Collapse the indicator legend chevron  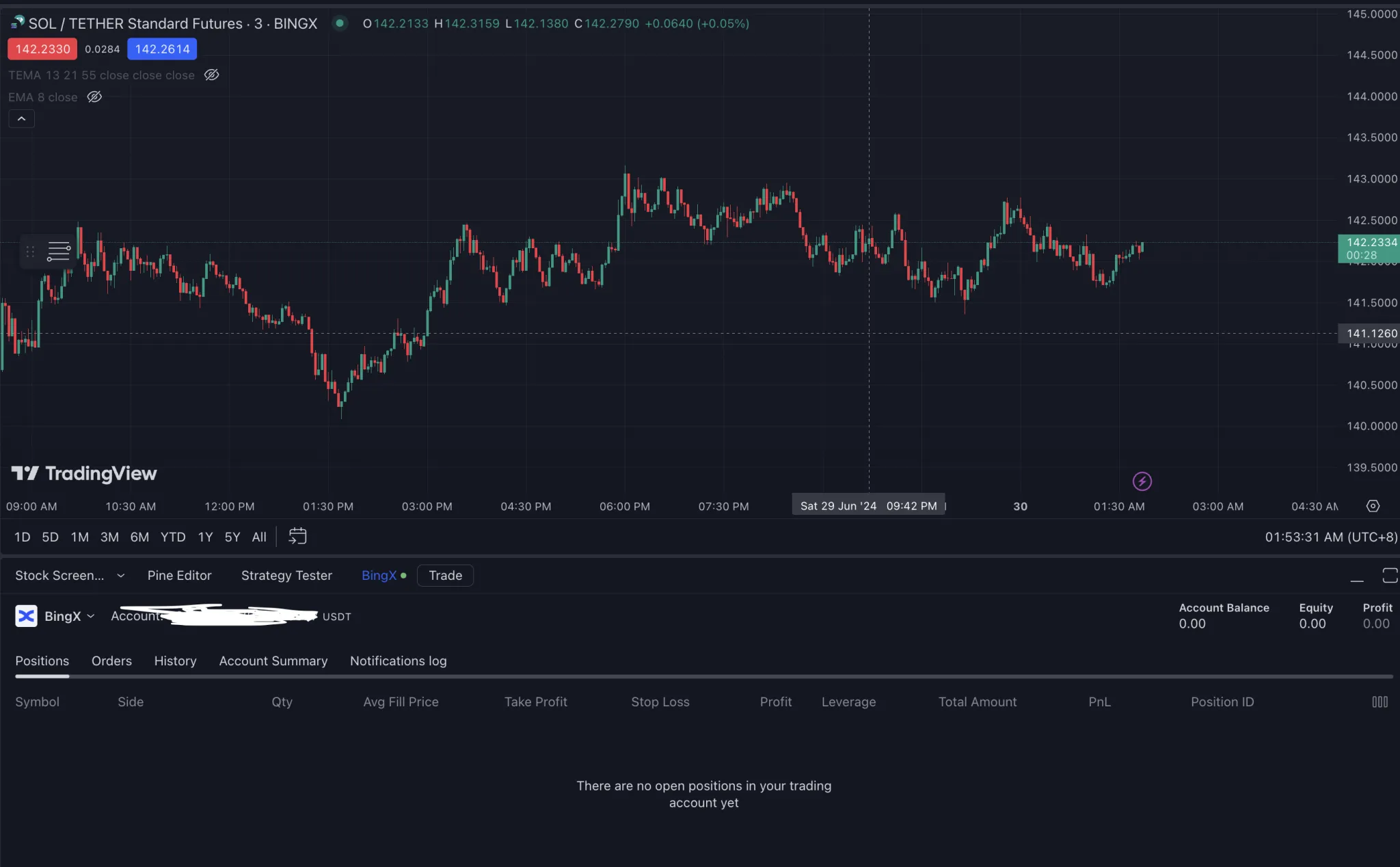coord(21,119)
